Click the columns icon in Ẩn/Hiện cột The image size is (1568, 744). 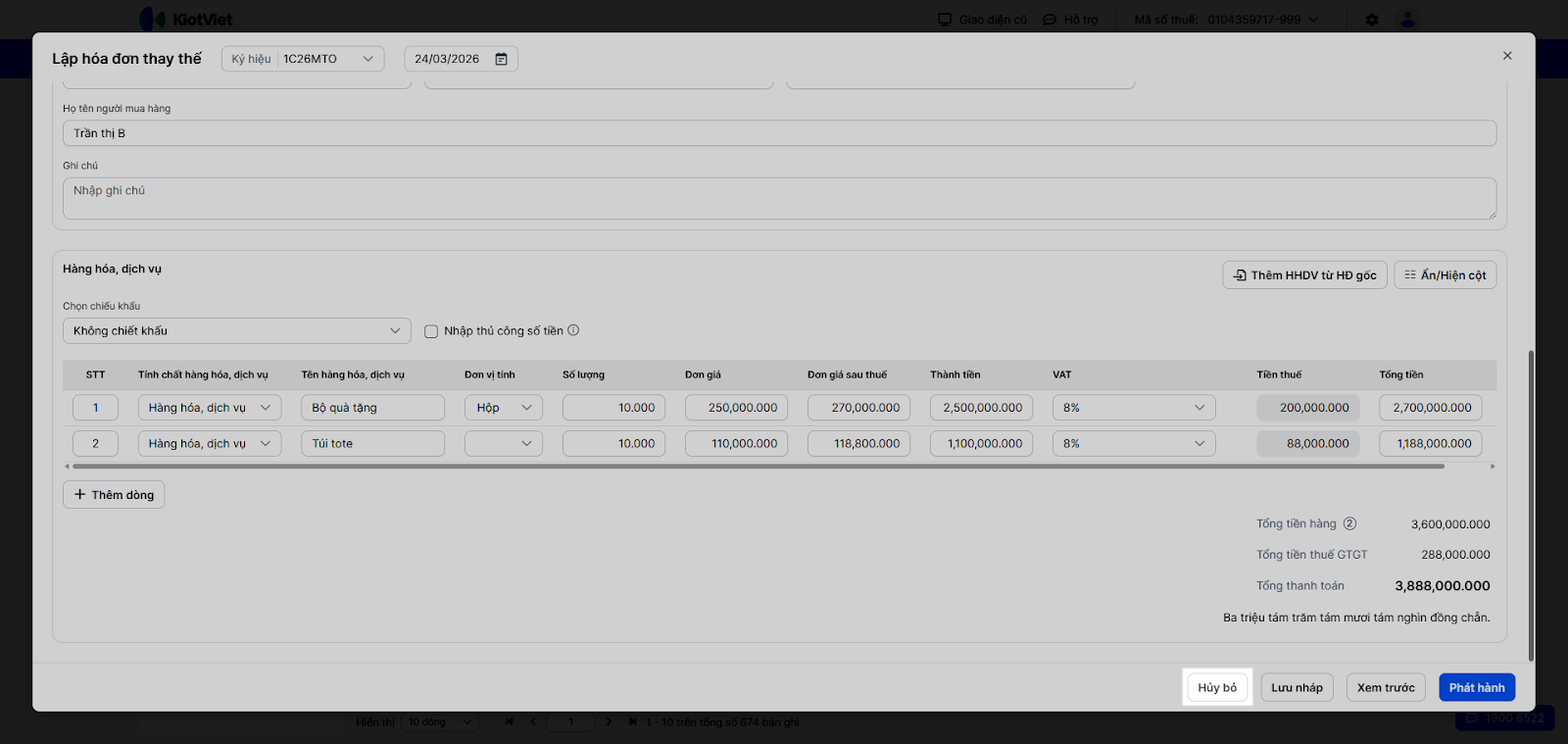pyautogui.click(x=1410, y=275)
